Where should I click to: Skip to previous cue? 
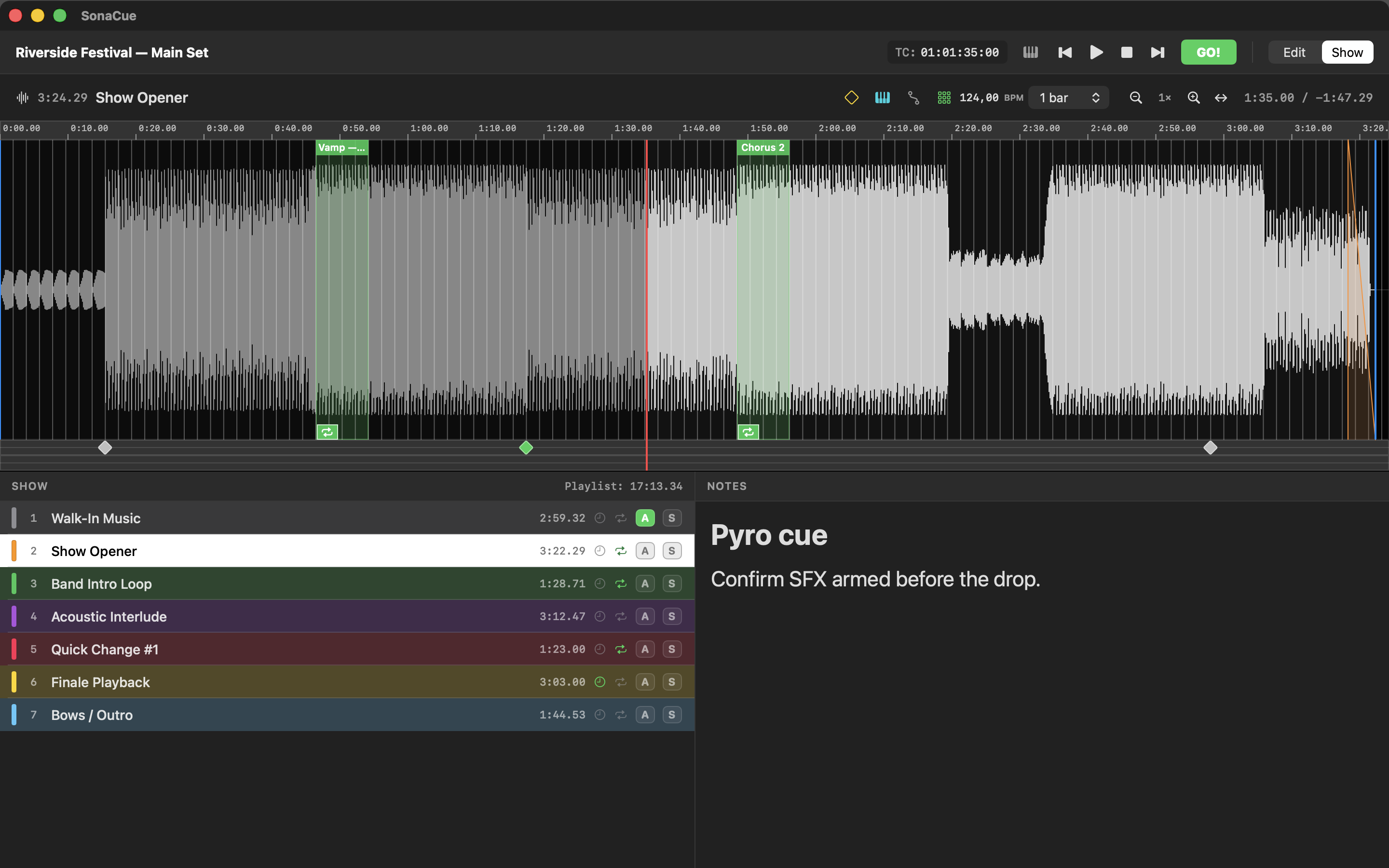coord(1065,52)
